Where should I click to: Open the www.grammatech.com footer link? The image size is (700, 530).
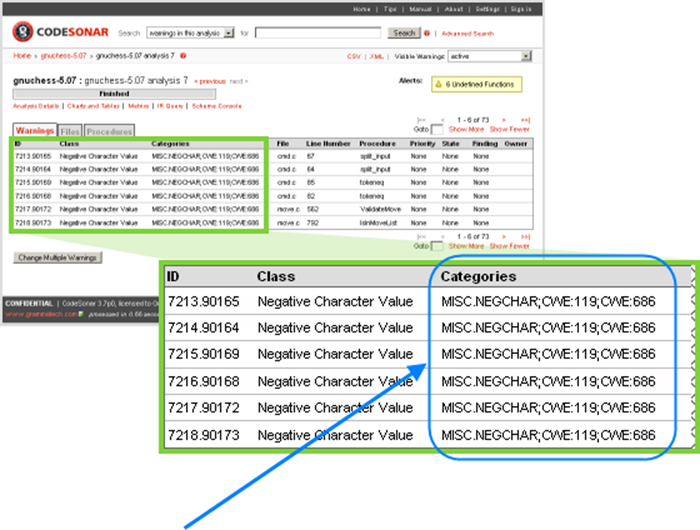[x=41, y=314]
